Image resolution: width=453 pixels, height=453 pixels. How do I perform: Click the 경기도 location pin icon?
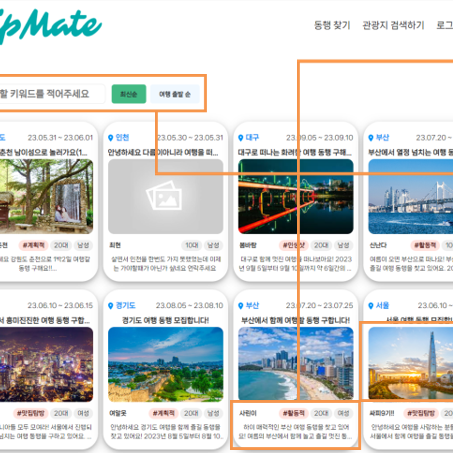[111, 306]
